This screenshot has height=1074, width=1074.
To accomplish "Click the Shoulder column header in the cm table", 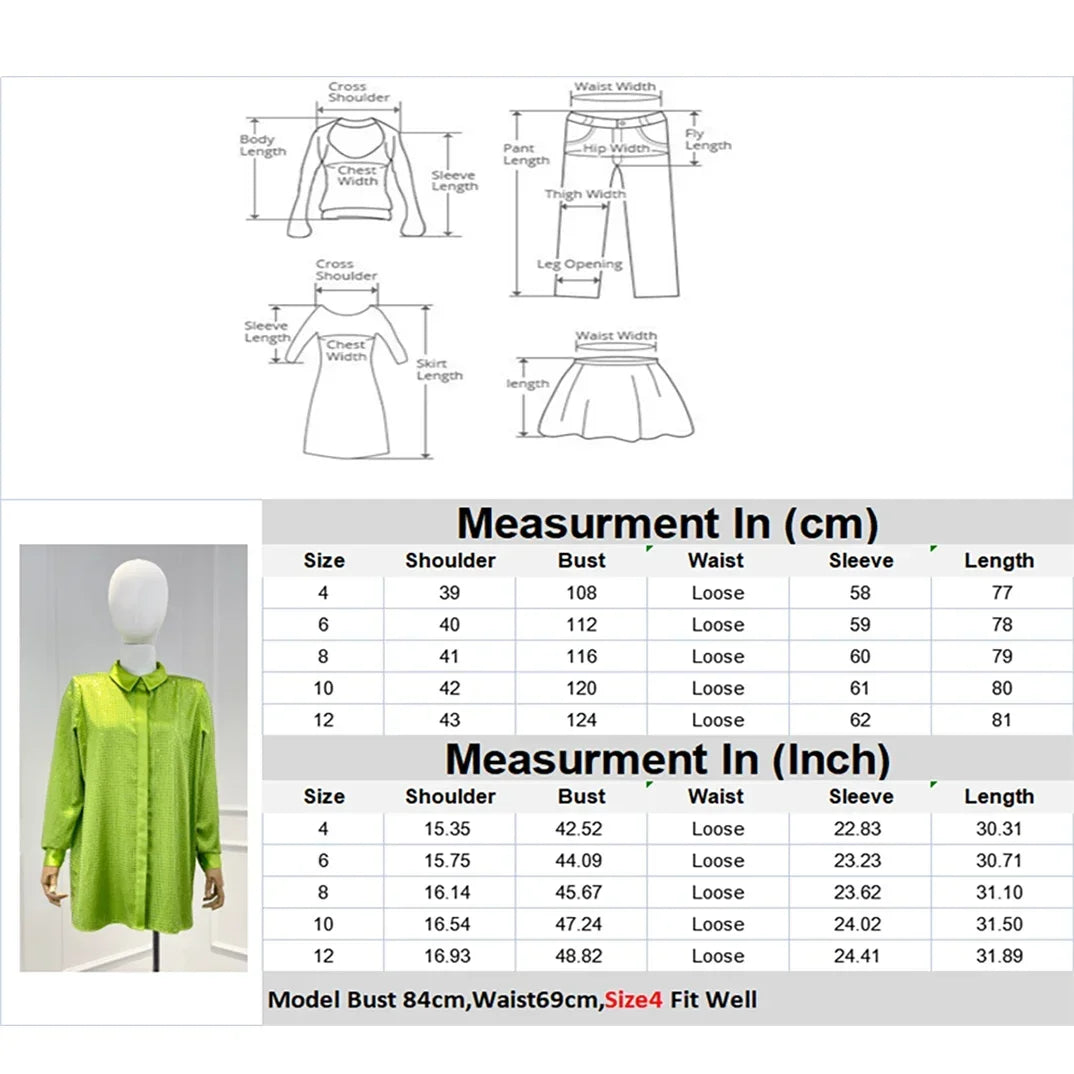I will coord(449,561).
